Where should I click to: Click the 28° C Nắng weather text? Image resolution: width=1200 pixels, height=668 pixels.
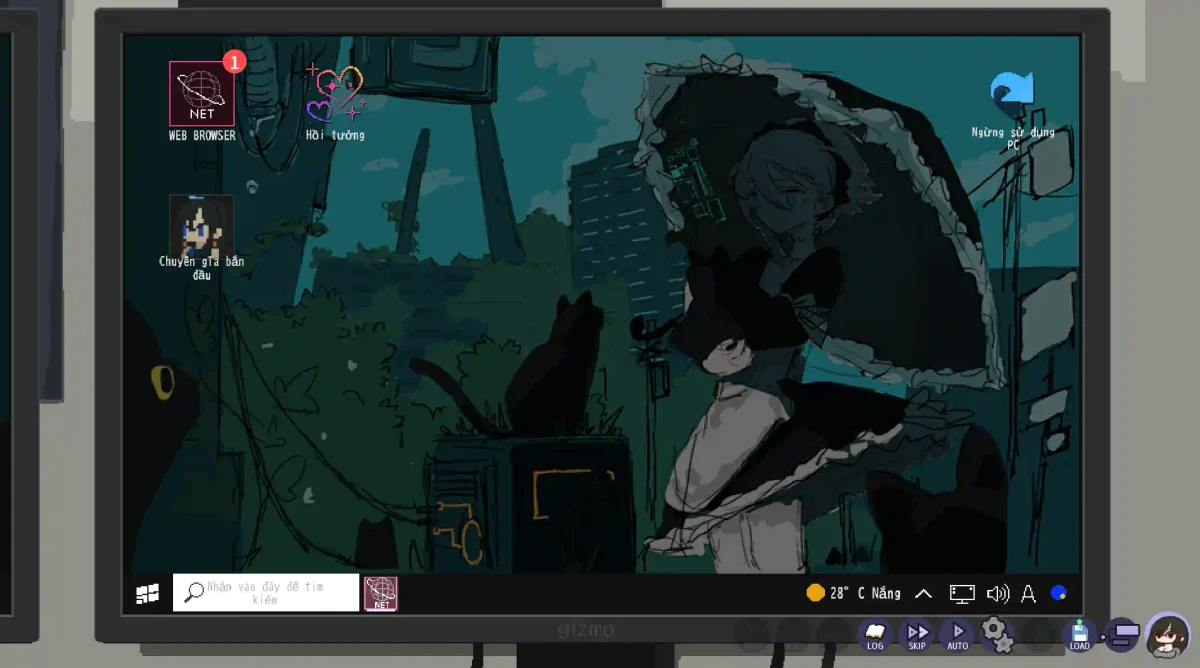pos(865,593)
